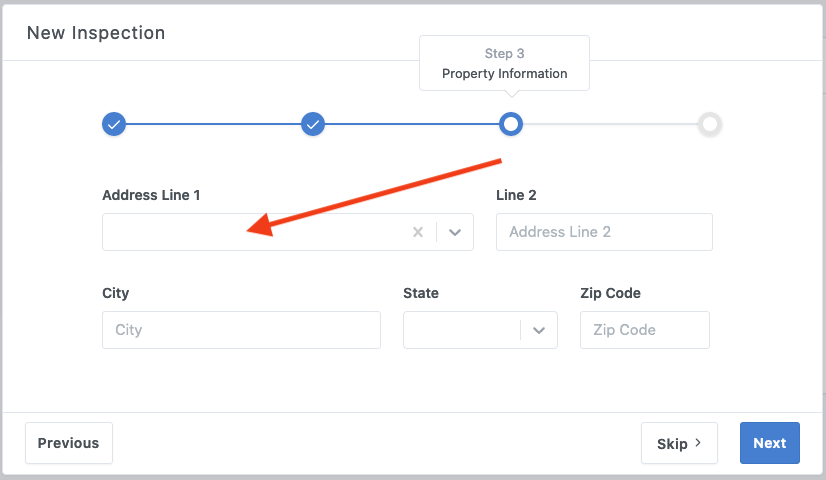Jump to the final unfinished step circle
Image resolution: width=826 pixels, height=480 pixels.
[710, 124]
